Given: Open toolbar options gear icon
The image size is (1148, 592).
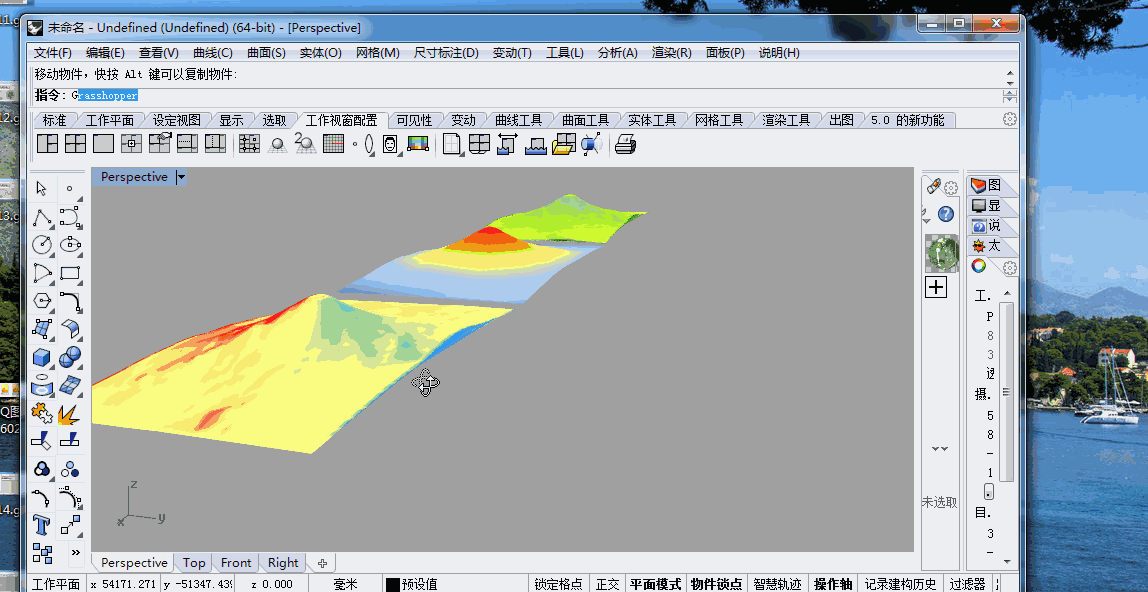Looking at the screenshot, I should point(1010,119).
